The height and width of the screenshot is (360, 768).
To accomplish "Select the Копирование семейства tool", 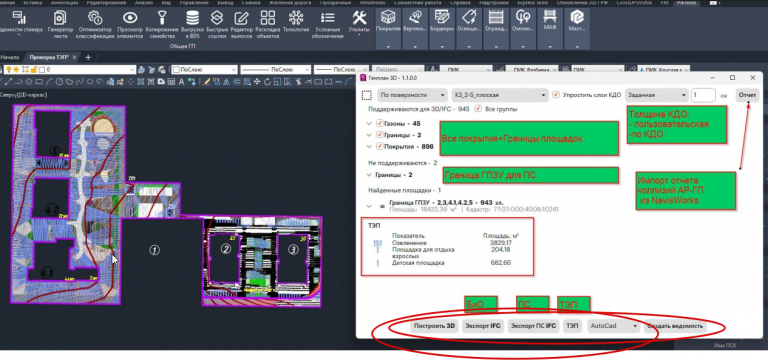I will coord(161,24).
